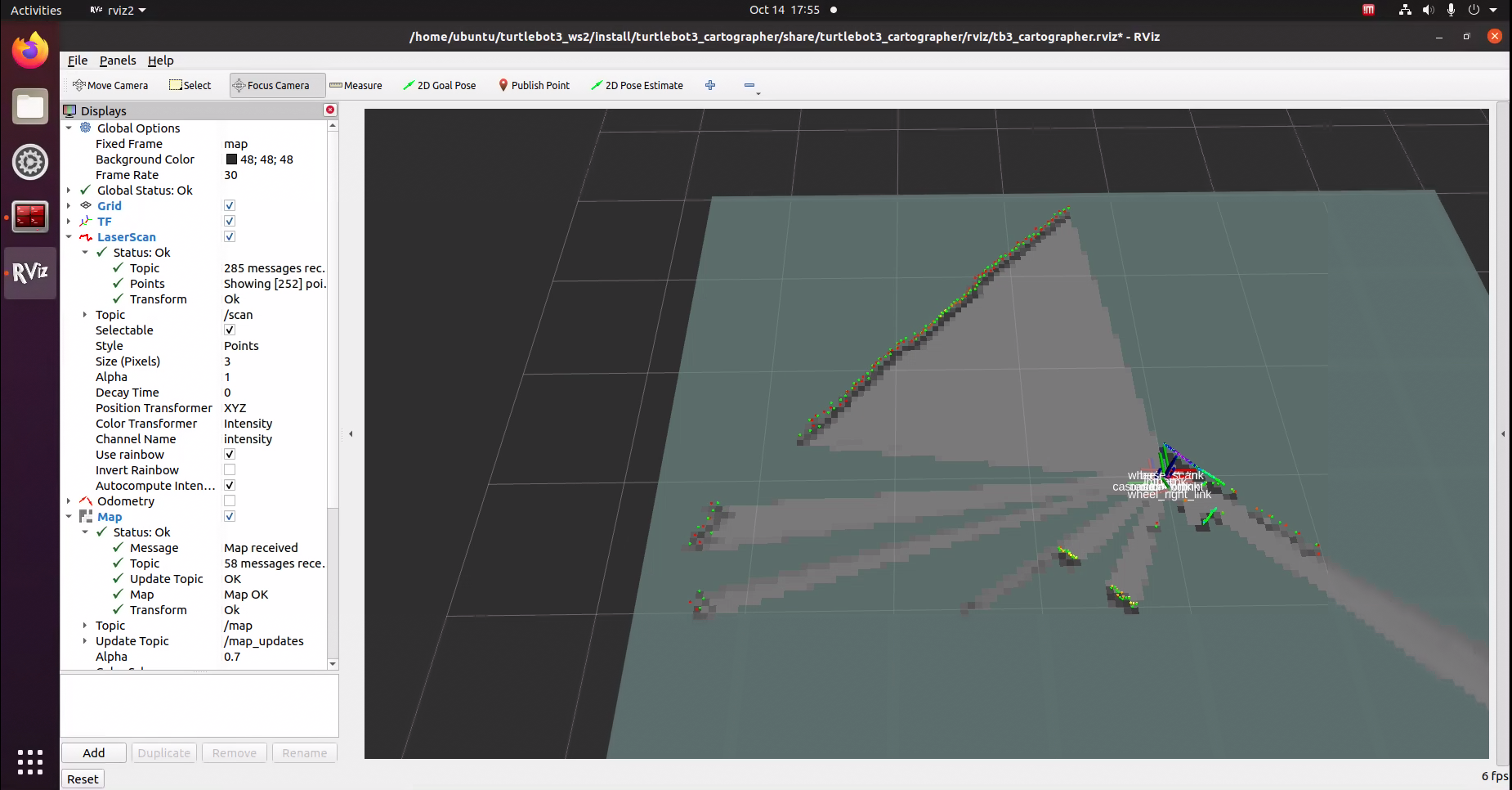Activate the Select tool
1512x790 pixels.
click(x=190, y=85)
